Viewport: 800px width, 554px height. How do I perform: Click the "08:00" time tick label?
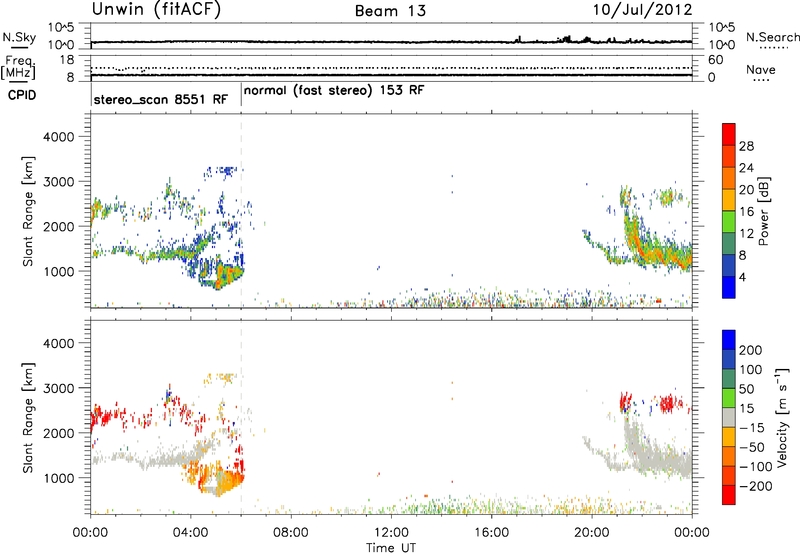click(291, 533)
